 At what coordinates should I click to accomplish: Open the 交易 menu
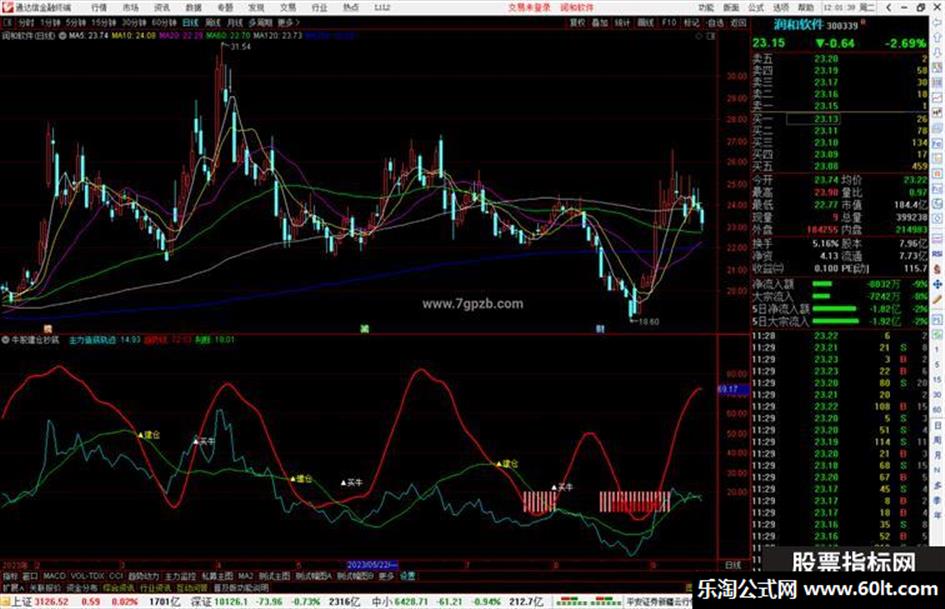click(288, 7)
